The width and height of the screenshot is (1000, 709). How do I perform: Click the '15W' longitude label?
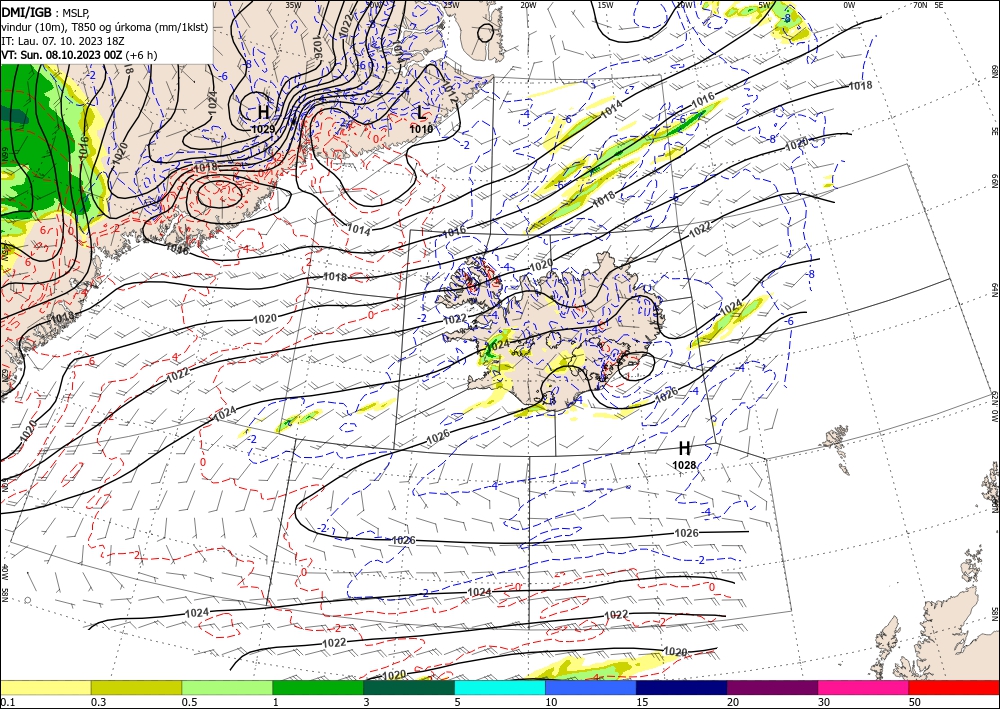(x=606, y=5)
